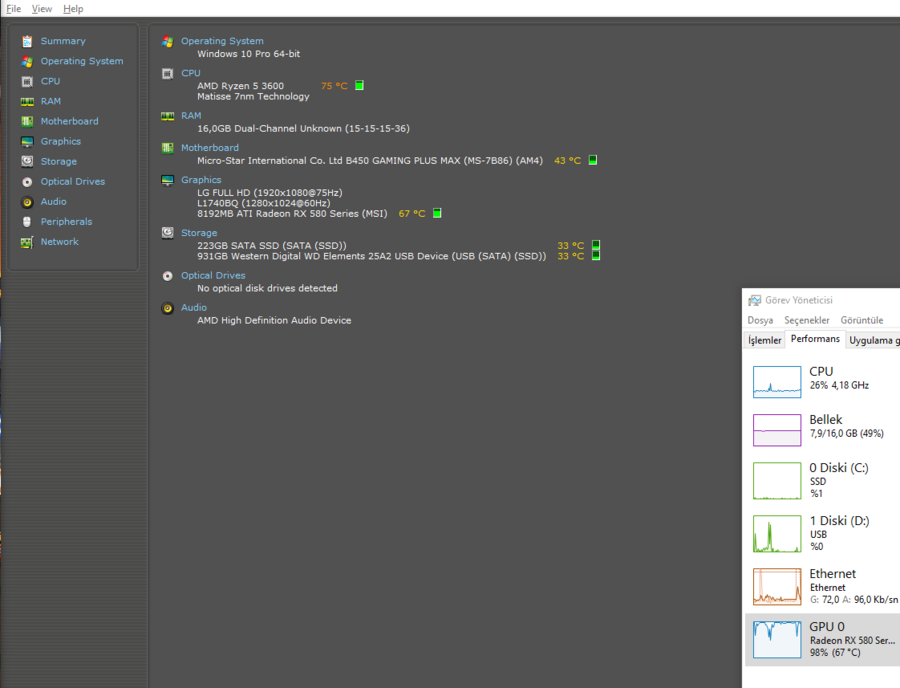
Task: Click the Motherboard sidebar icon
Action: click(27, 122)
